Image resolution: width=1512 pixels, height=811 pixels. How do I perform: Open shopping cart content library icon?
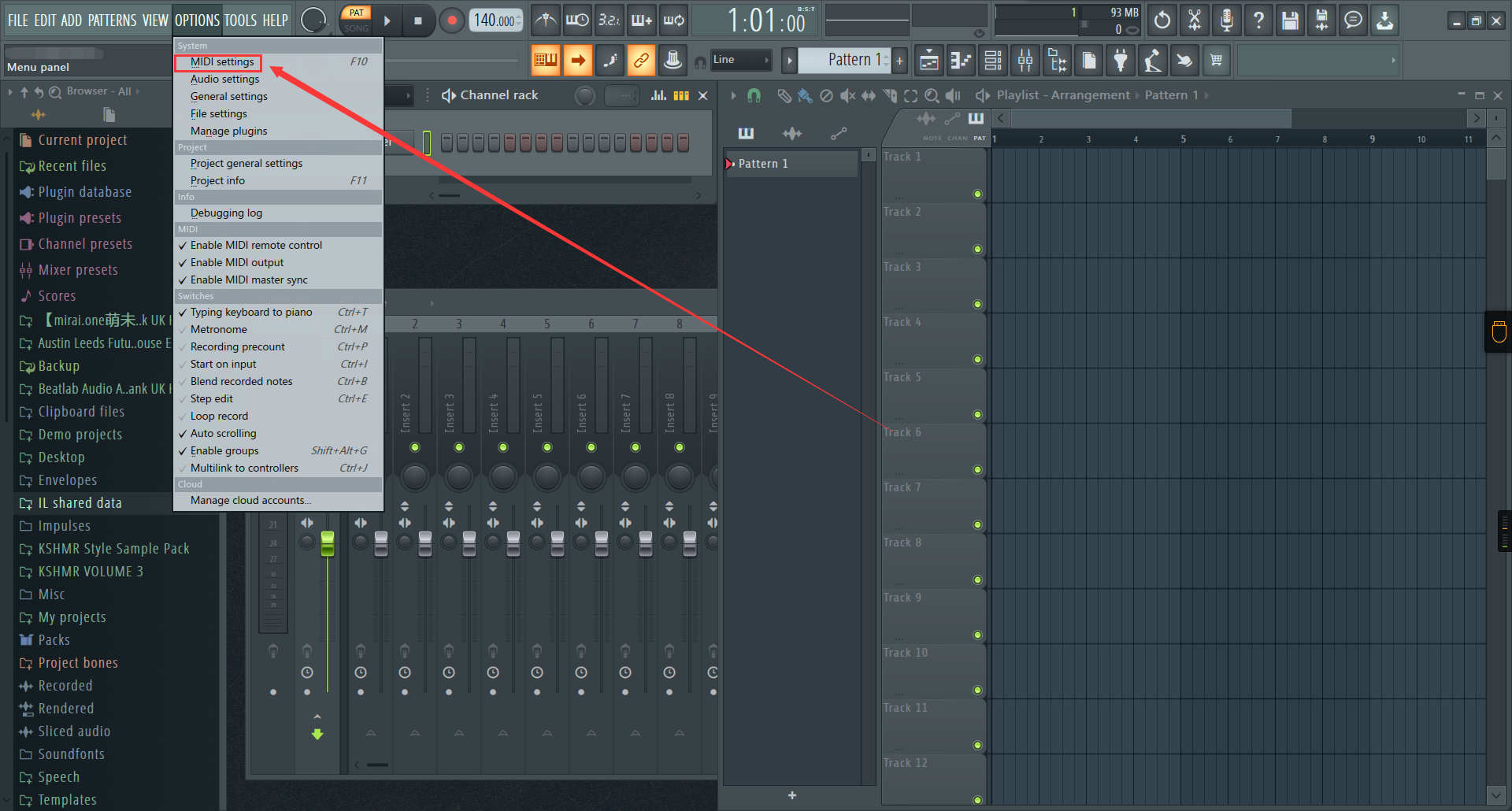1217,60
